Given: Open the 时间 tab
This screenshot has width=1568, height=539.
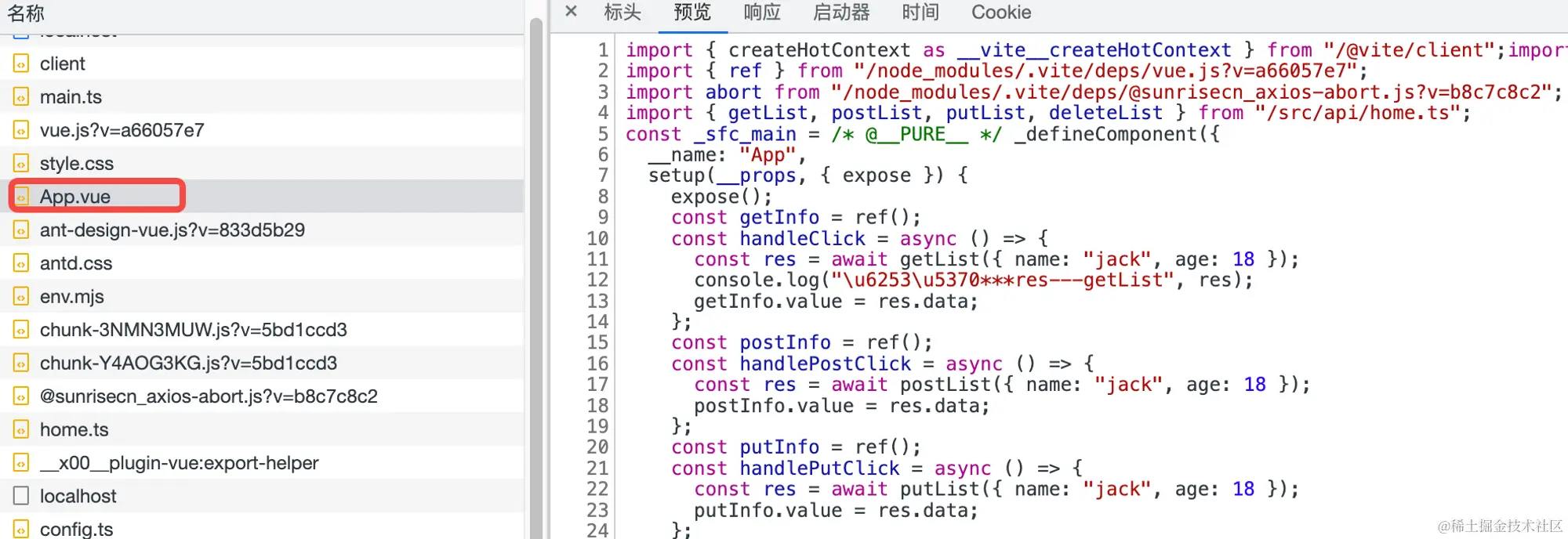Looking at the screenshot, I should pos(920,13).
